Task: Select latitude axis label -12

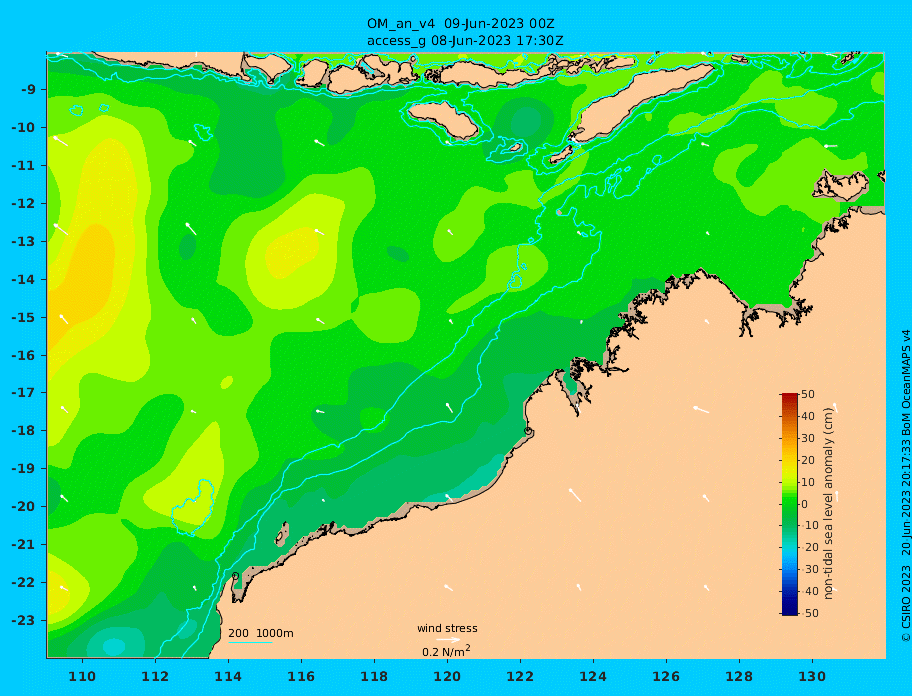Action: point(24,204)
